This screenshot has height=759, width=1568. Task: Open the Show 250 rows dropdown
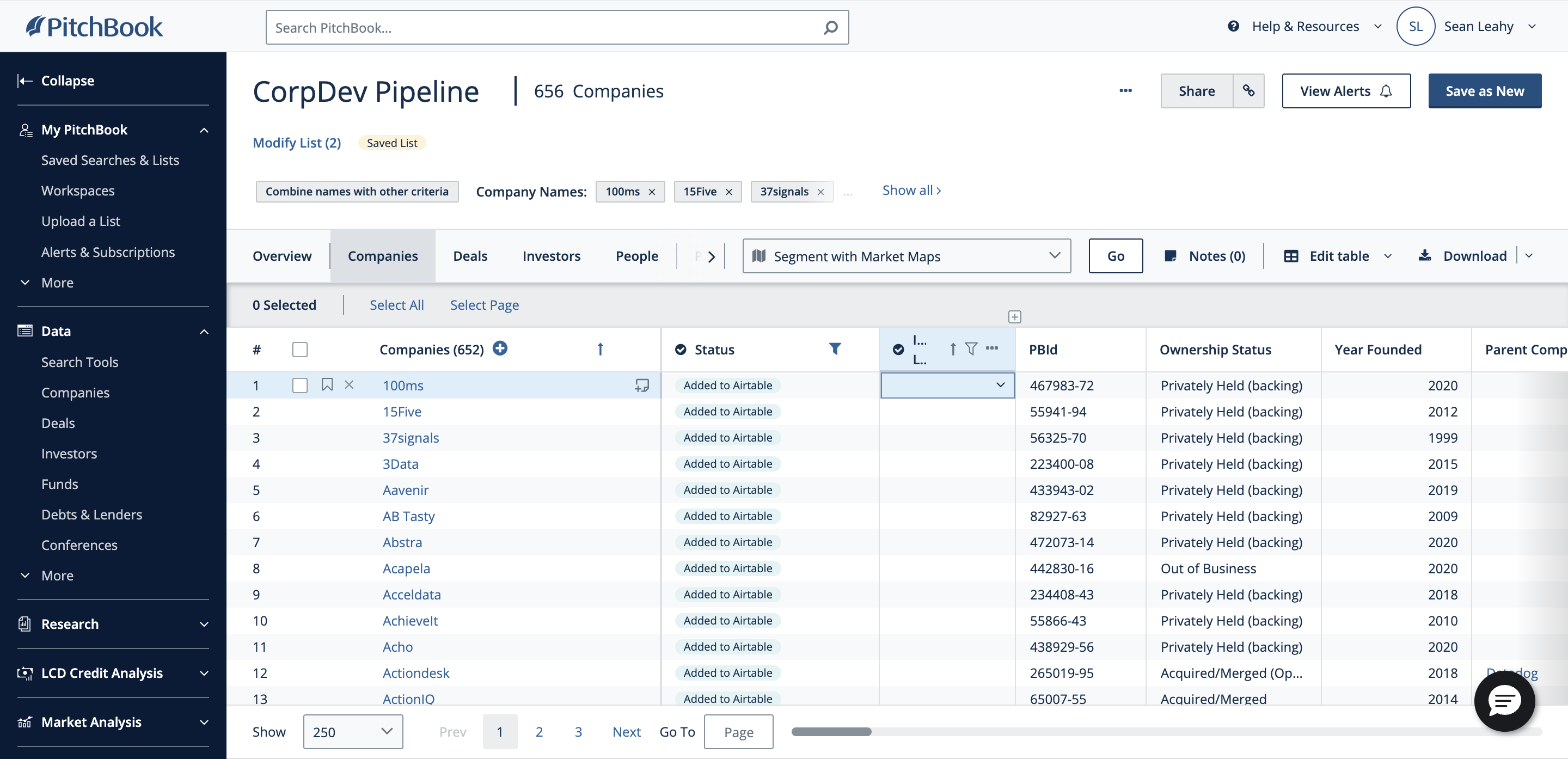pos(352,732)
